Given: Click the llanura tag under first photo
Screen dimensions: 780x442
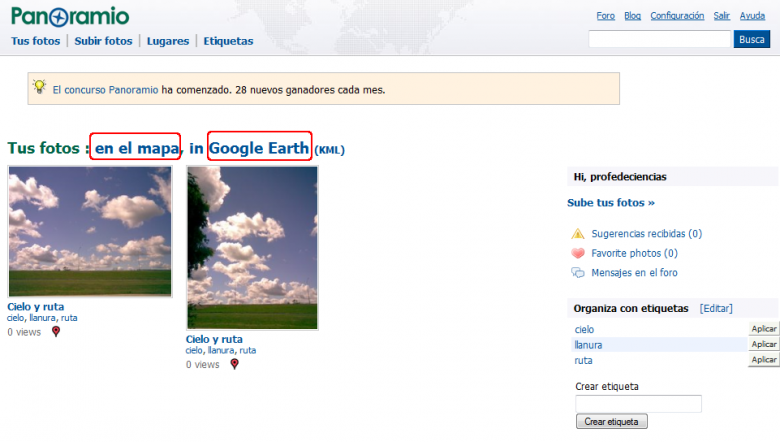Looking at the screenshot, I should click(42, 318).
